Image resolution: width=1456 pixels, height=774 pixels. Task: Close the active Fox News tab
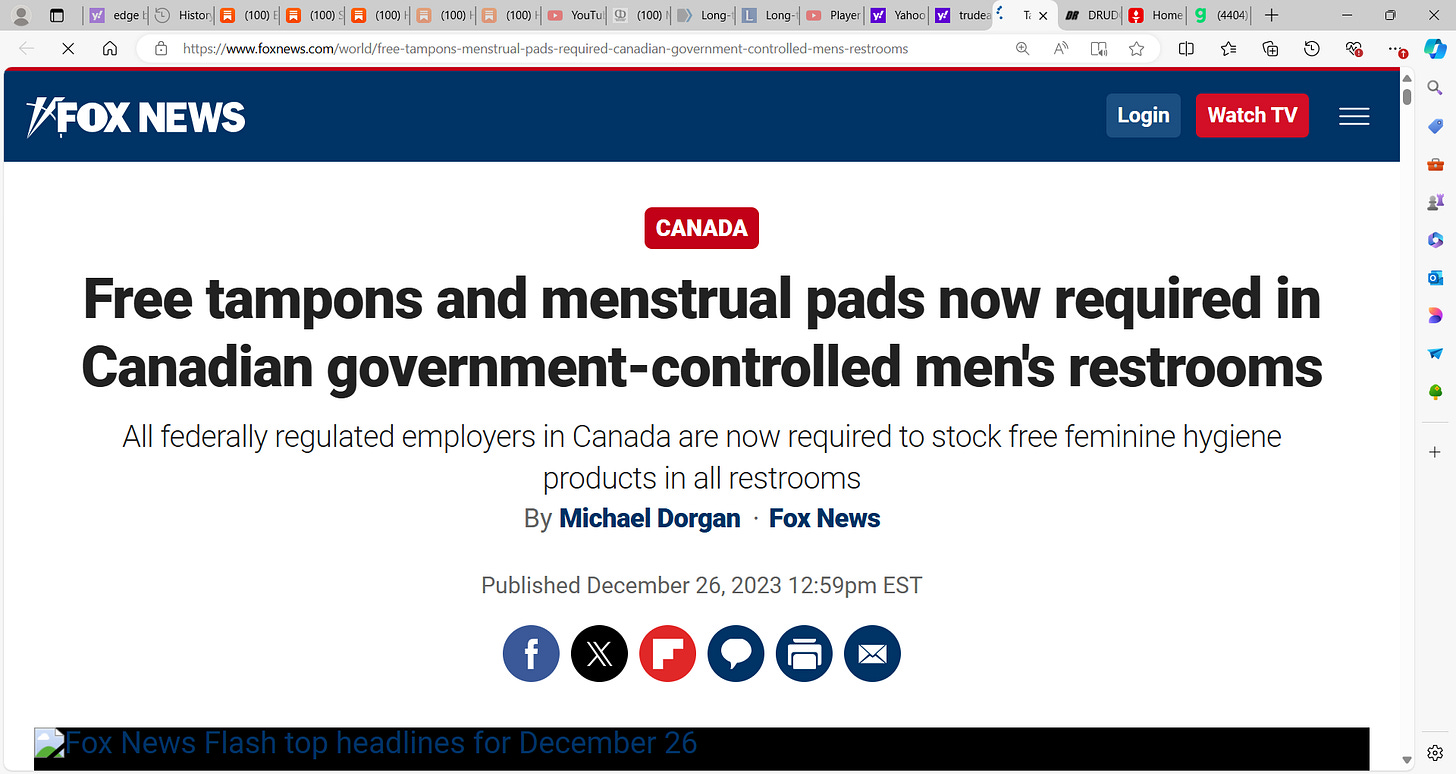(x=1044, y=16)
